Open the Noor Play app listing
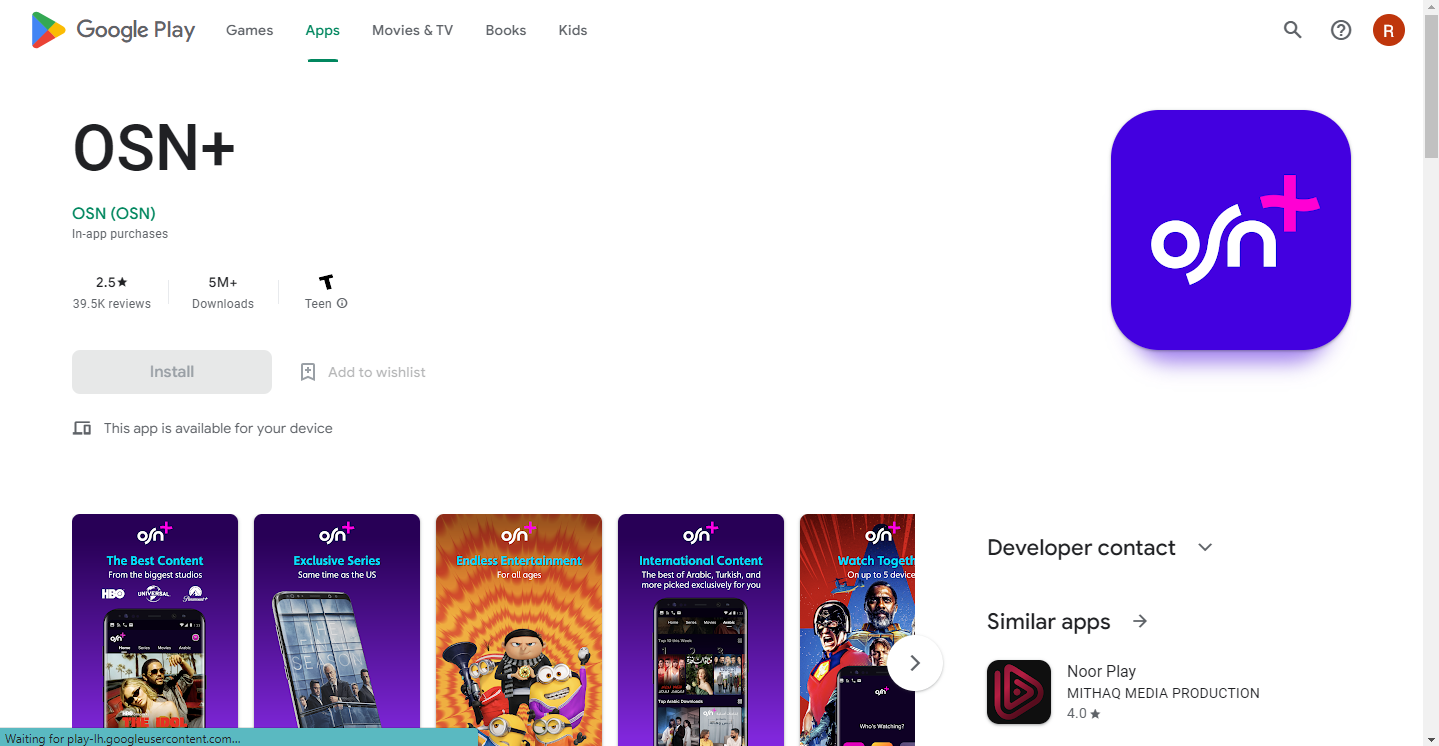1439x746 pixels. [x=1123, y=692]
